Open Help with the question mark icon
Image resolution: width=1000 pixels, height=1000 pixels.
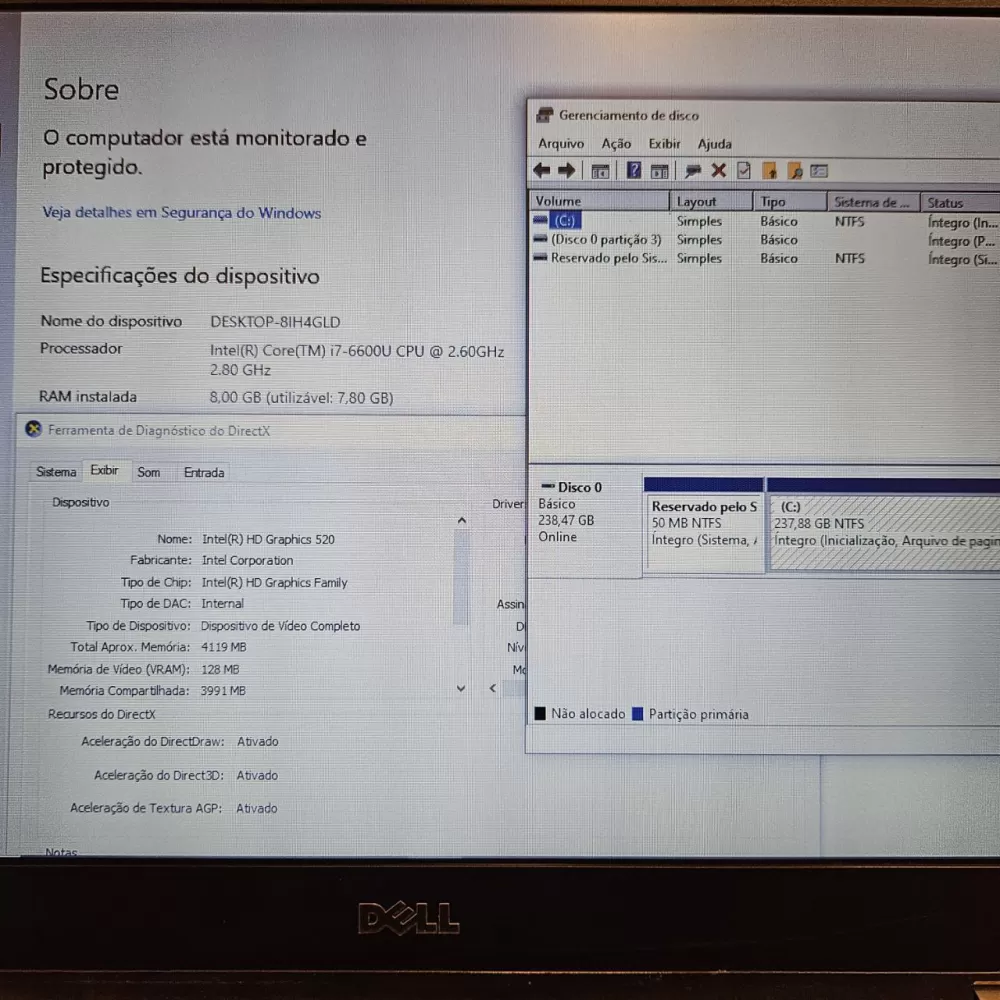[633, 170]
